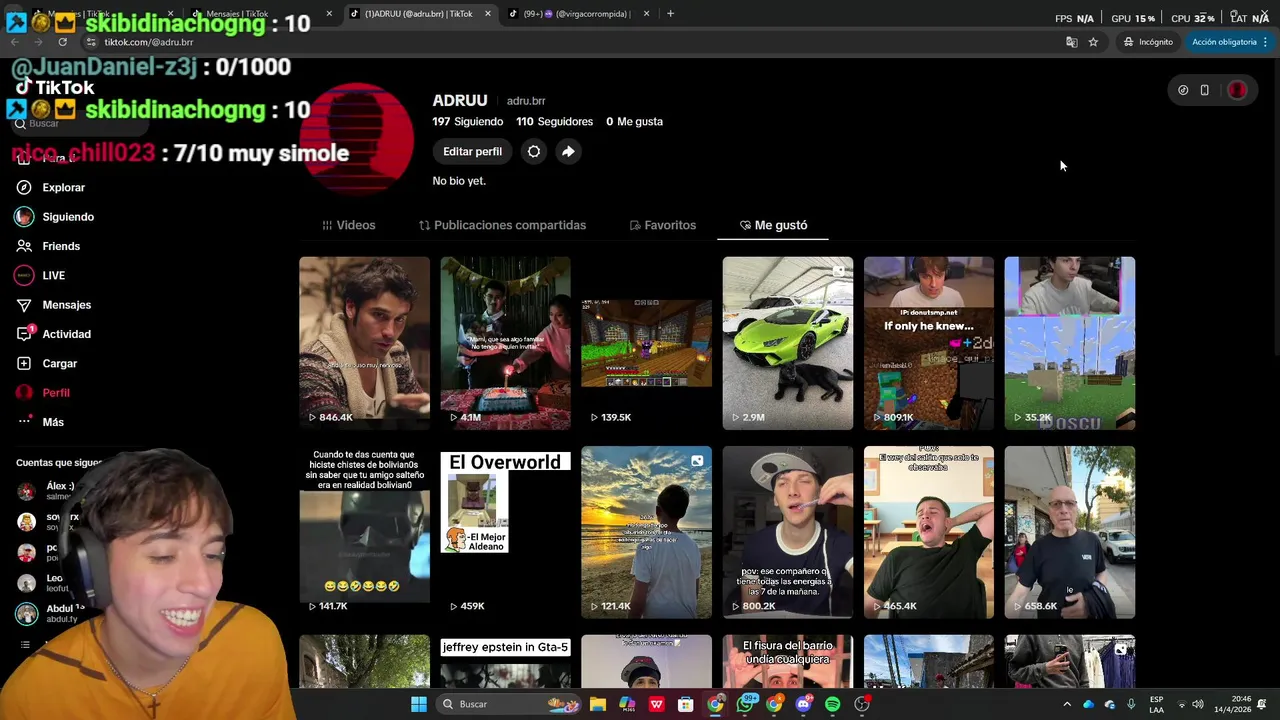1280x720 pixels.
Task: Bookmark this page with the star icon
Action: [1093, 42]
